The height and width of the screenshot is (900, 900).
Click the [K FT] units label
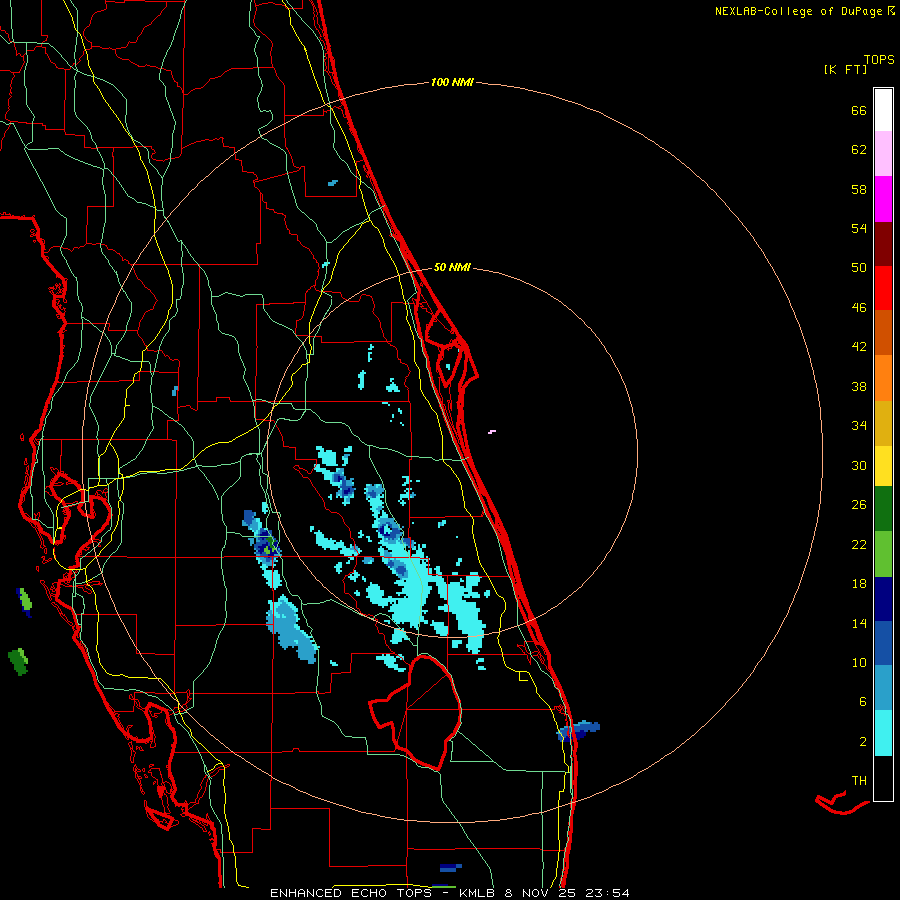(845, 70)
